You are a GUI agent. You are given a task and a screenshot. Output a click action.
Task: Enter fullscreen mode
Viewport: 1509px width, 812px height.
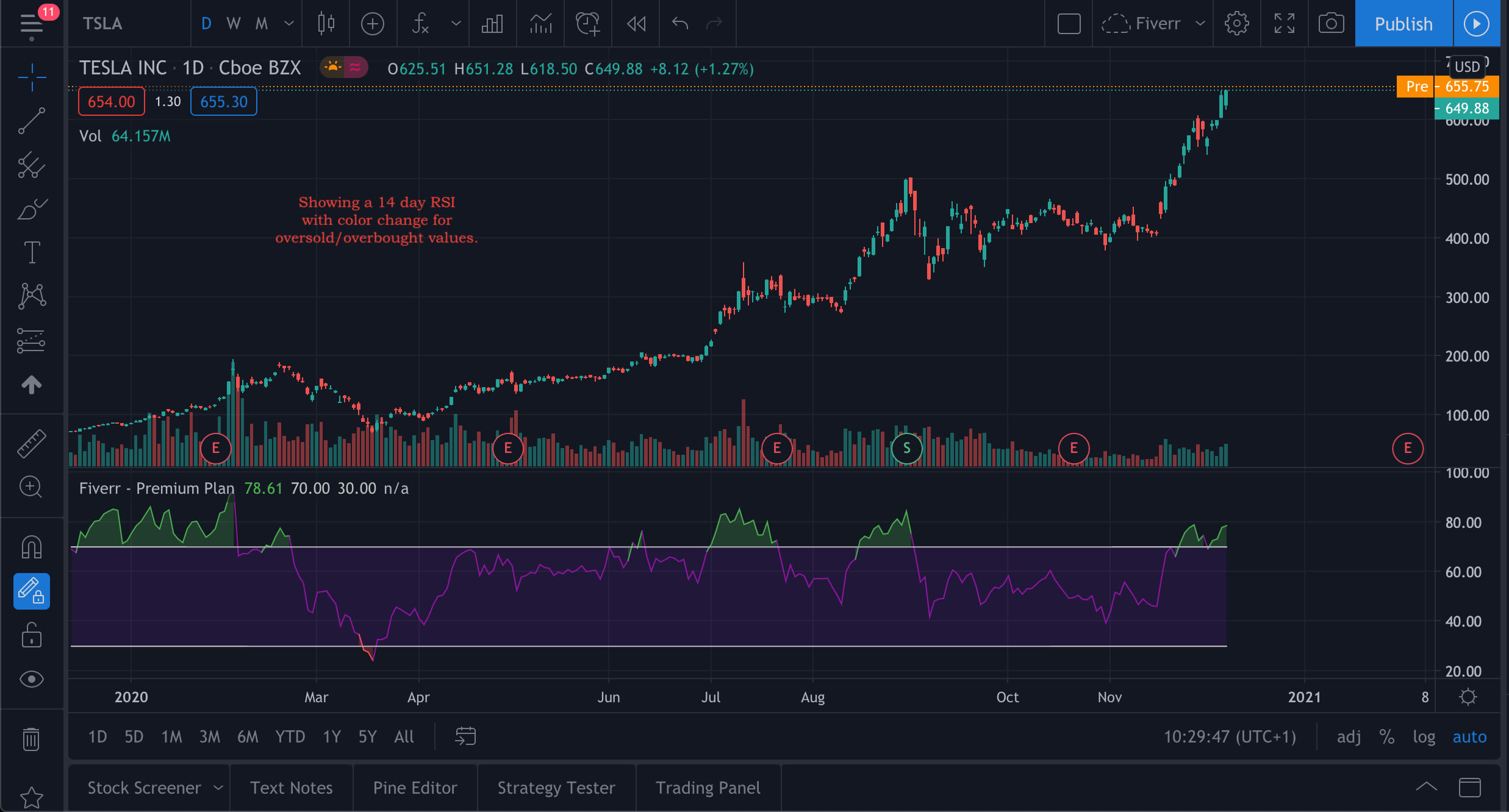click(1284, 24)
